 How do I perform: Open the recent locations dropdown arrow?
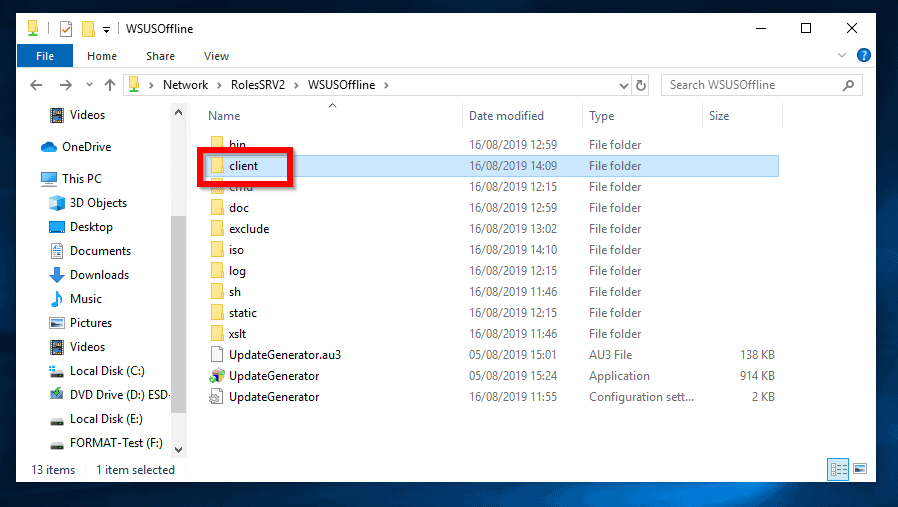pos(89,85)
